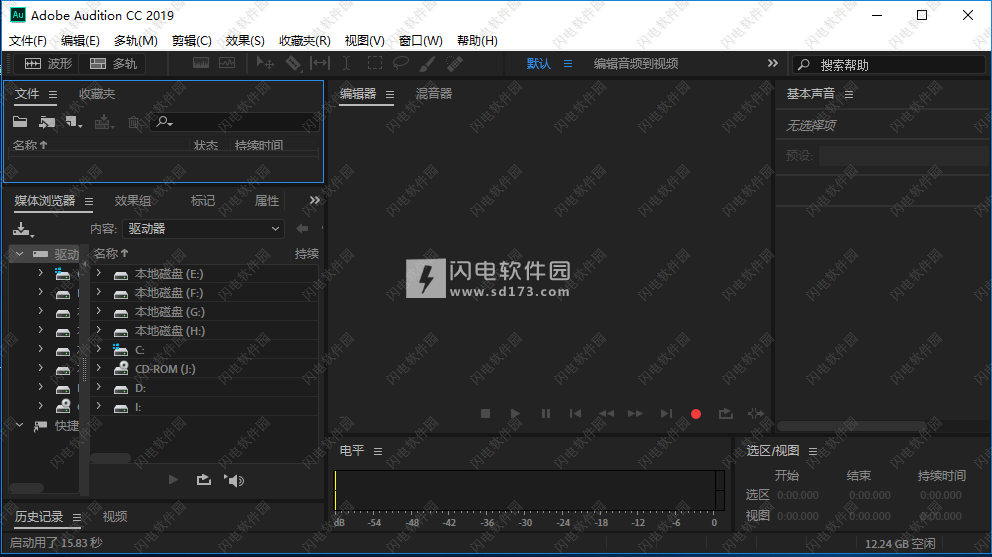This screenshot has height=557, width=992.
Task: Sort files by 名称 column
Action: point(29,145)
